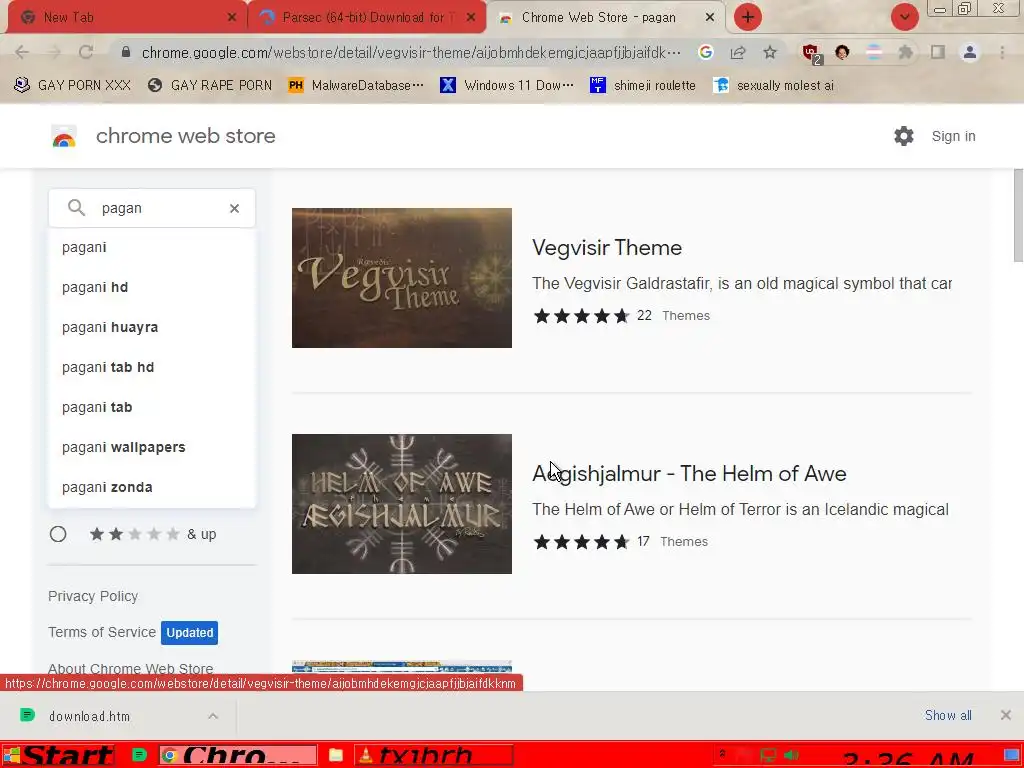1024x768 pixels.
Task: Click the Google icon in the address bar
Action: pyautogui.click(x=705, y=52)
